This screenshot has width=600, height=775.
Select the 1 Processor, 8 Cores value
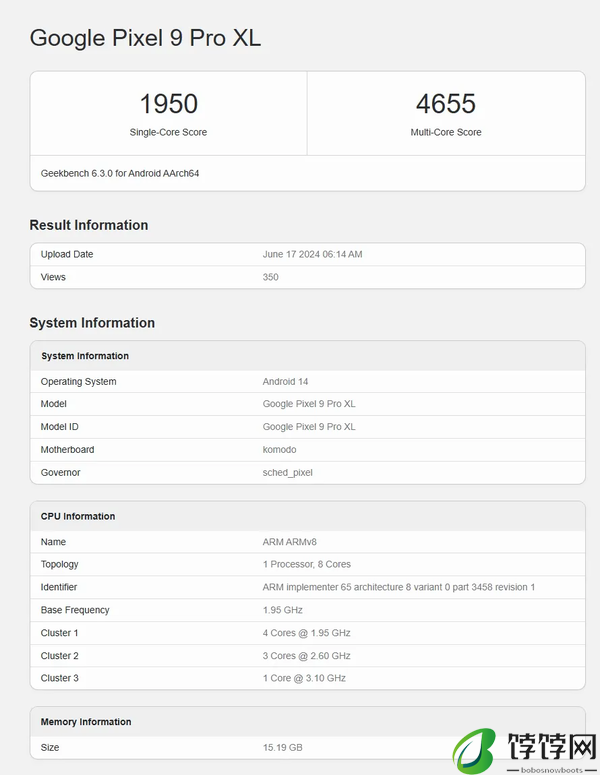(x=307, y=564)
